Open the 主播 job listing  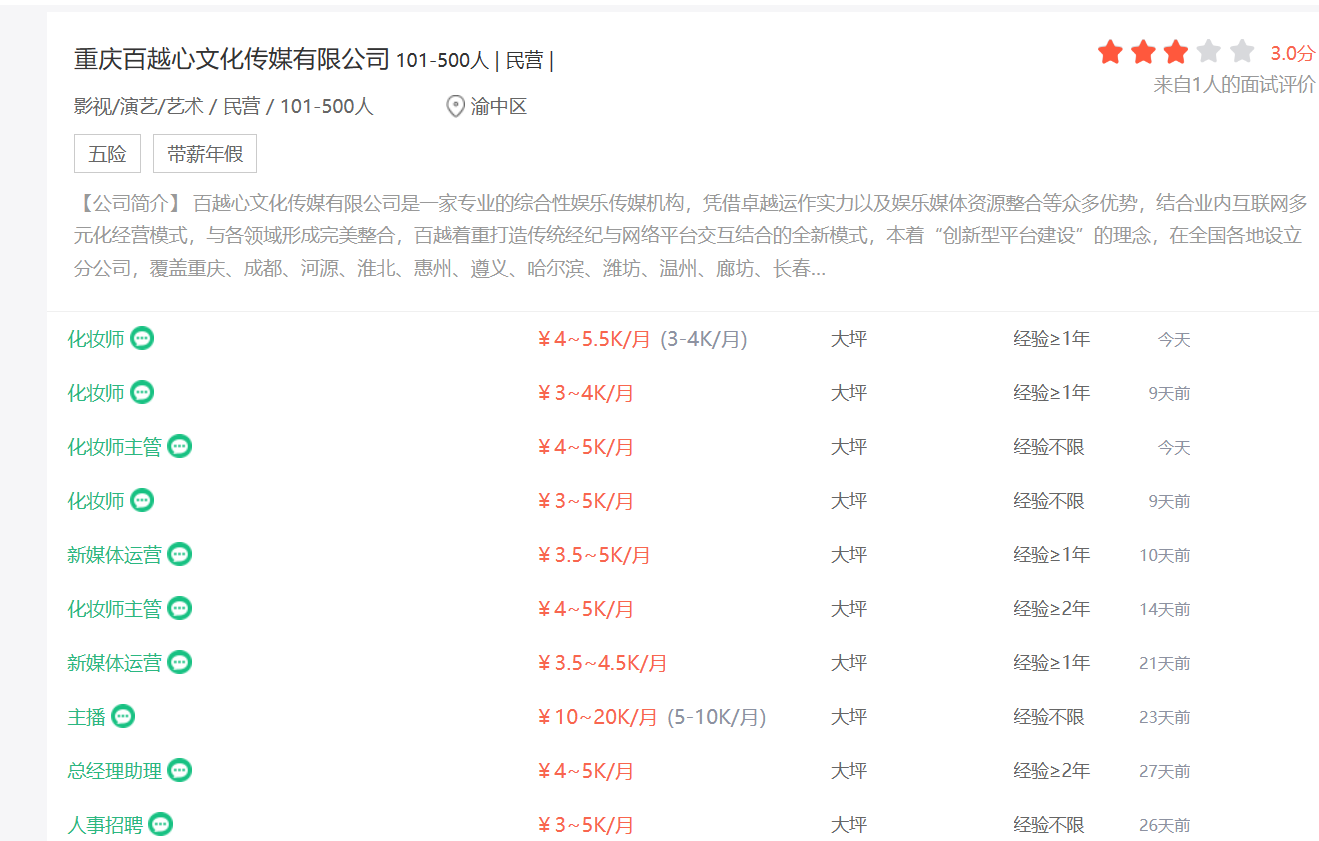86,717
